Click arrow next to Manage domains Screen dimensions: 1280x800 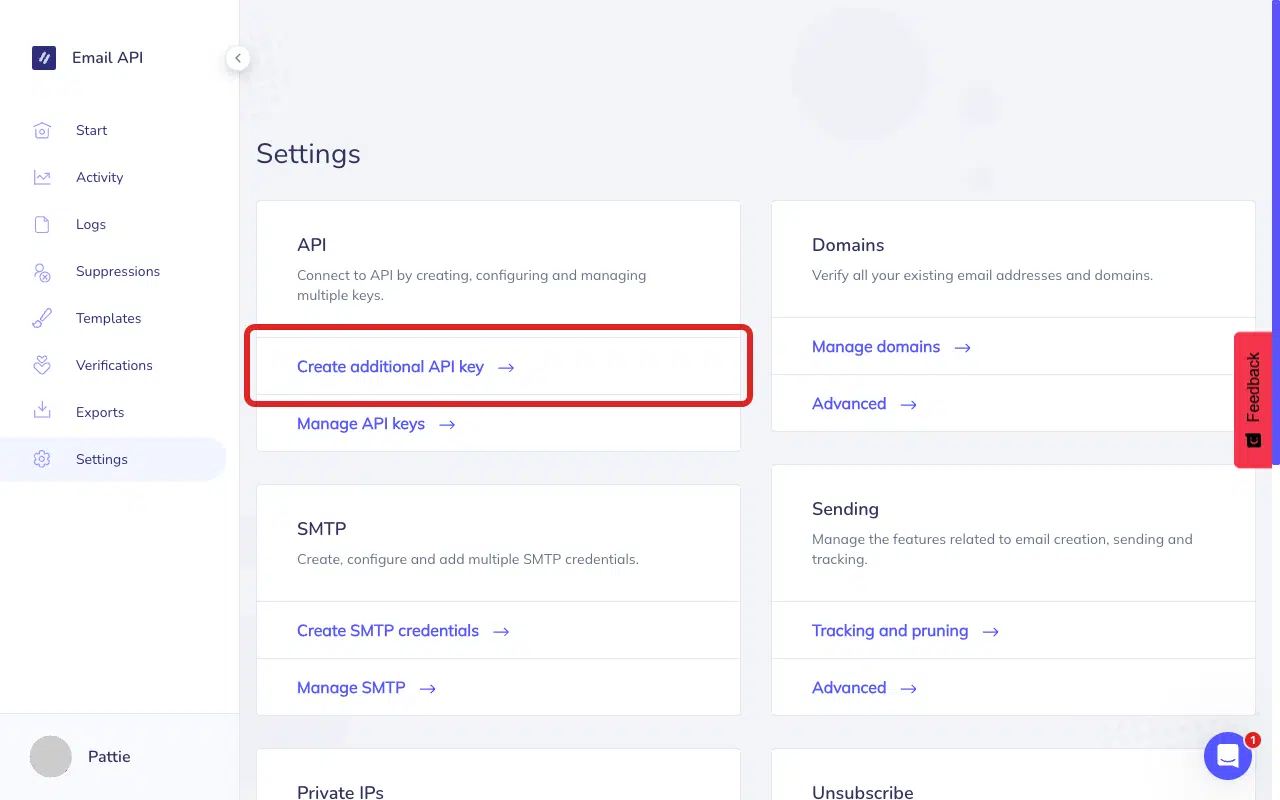coord(962,348)
